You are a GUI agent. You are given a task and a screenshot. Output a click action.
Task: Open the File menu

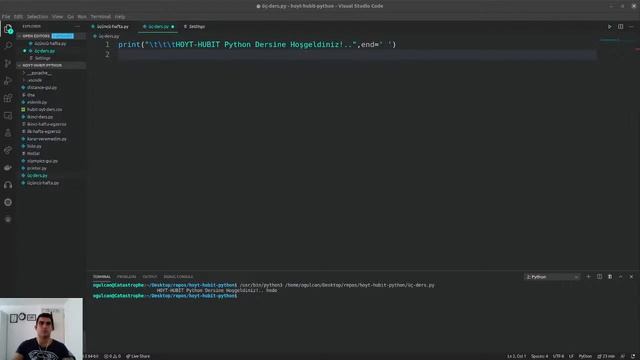coord(6,17)
